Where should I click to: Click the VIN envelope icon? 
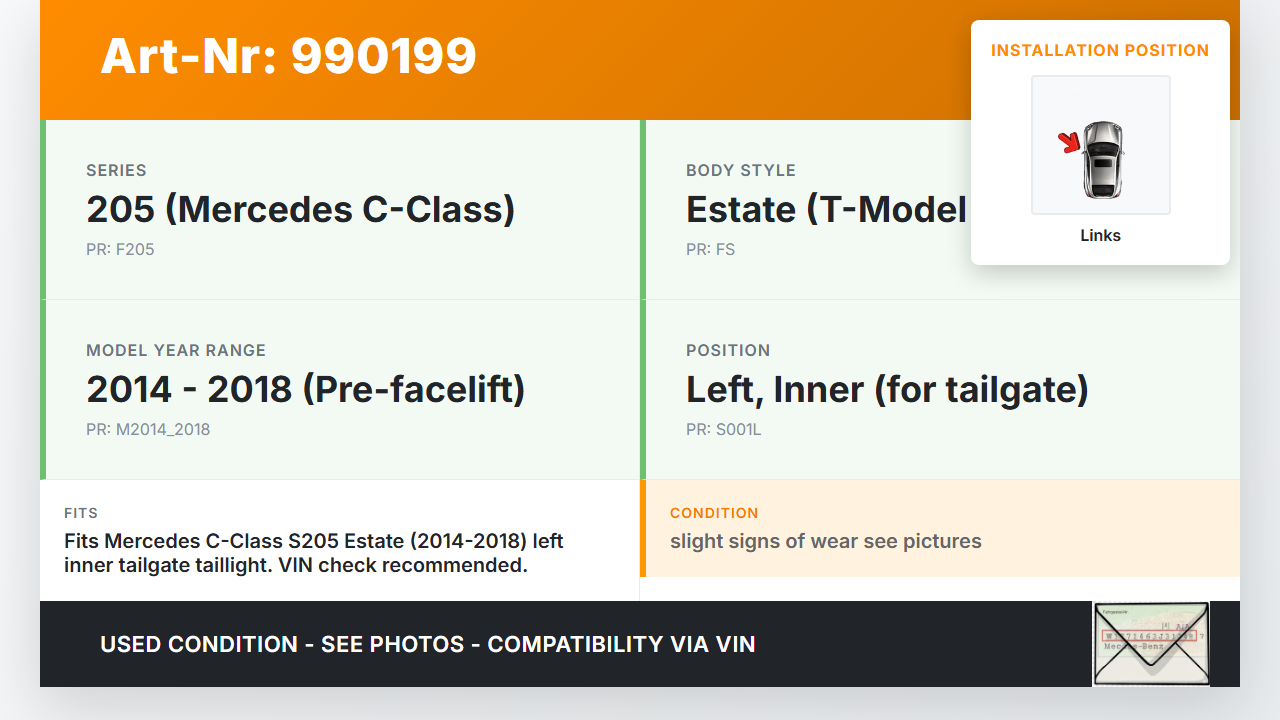tap(1151, 644)
